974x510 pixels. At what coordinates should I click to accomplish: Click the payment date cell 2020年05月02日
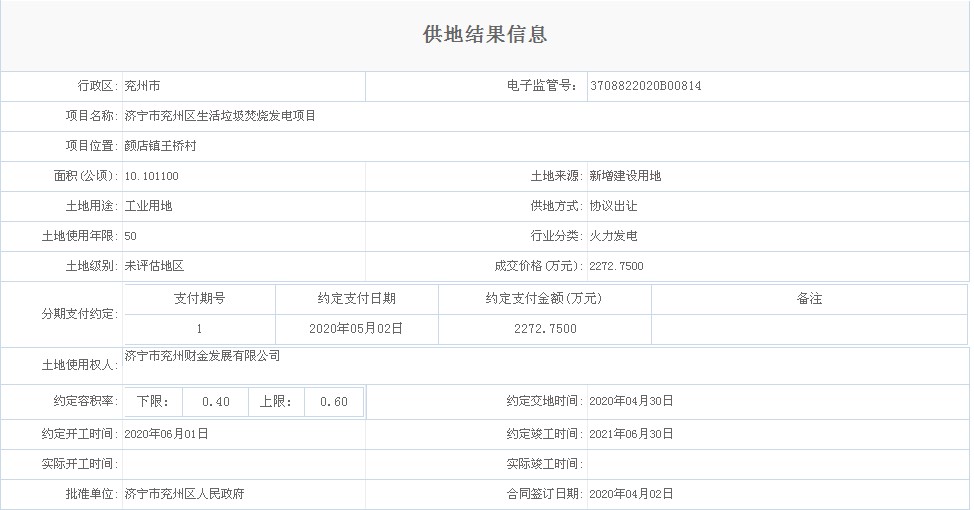356,328
